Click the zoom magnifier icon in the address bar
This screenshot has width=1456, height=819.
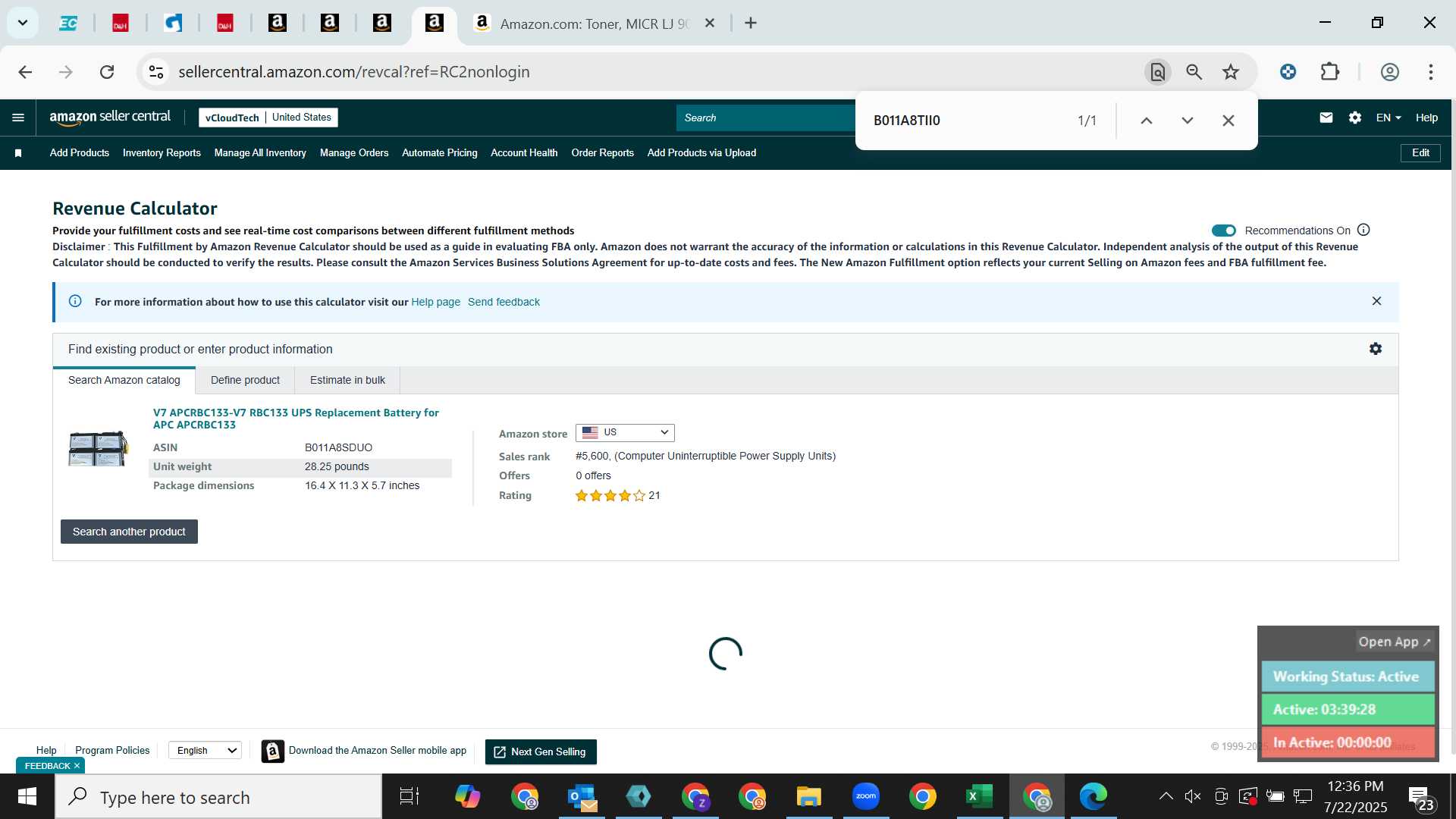point(1194,72)
